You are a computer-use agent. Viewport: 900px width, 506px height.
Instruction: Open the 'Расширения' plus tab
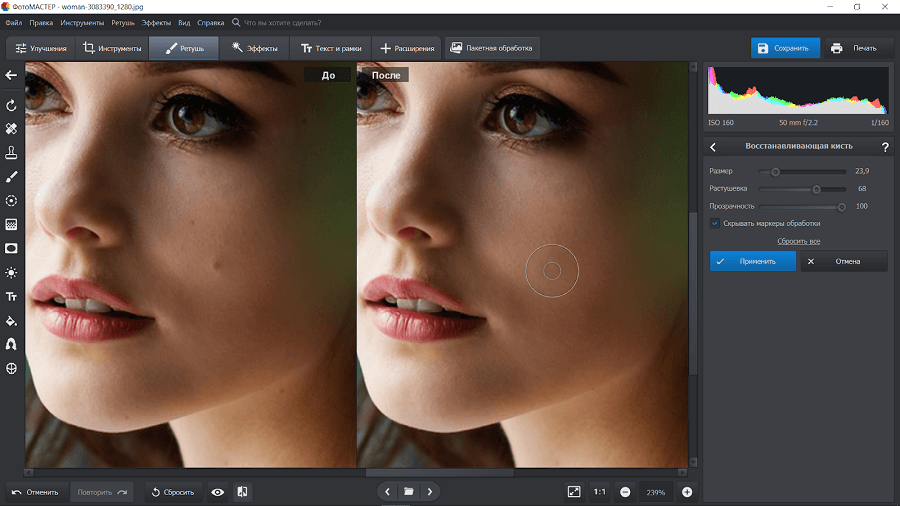407,48
